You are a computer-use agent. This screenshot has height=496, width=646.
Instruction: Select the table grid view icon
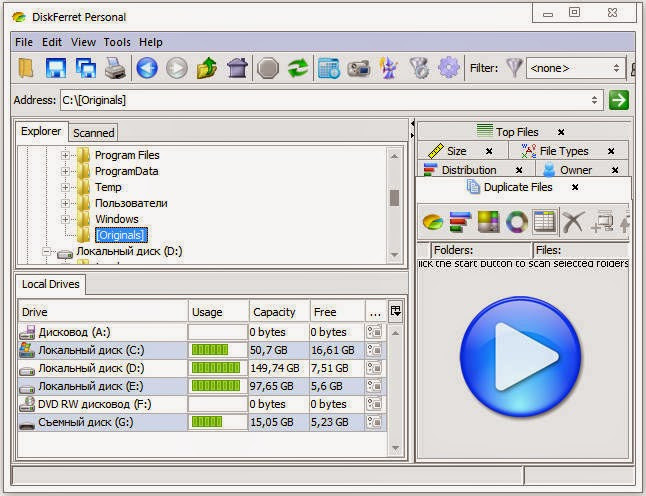544,222
